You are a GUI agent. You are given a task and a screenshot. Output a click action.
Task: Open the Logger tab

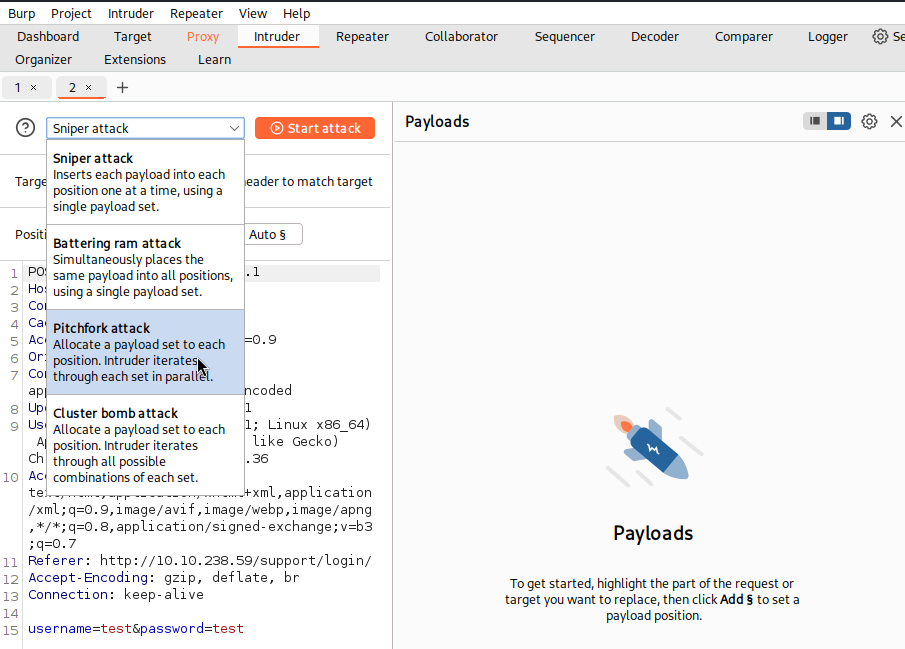[828, 36]
